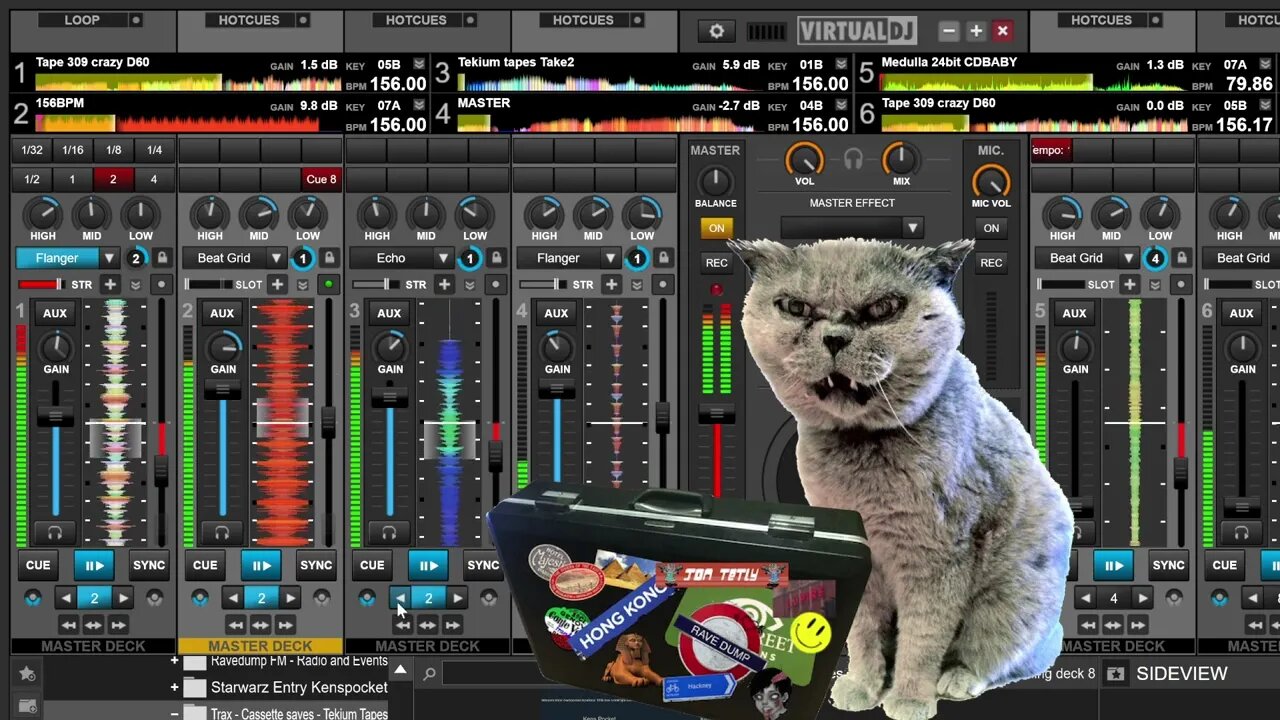The width and height of the screenshot is (1280, 720).
Task: Click the Cue 8 hotcue pad
Action: coord(322,179)
